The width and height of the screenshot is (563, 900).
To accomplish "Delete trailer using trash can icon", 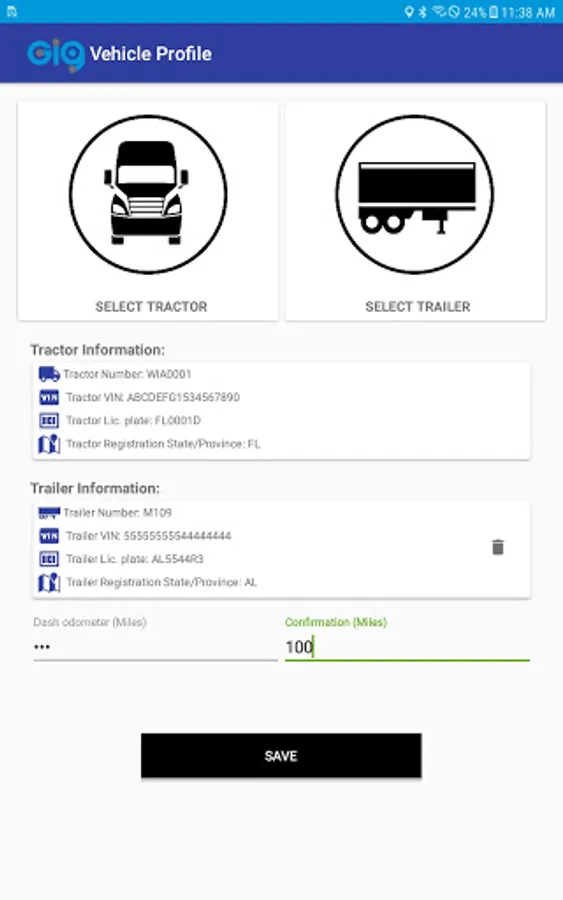I will pyautogui.click(x=498, y=547).
